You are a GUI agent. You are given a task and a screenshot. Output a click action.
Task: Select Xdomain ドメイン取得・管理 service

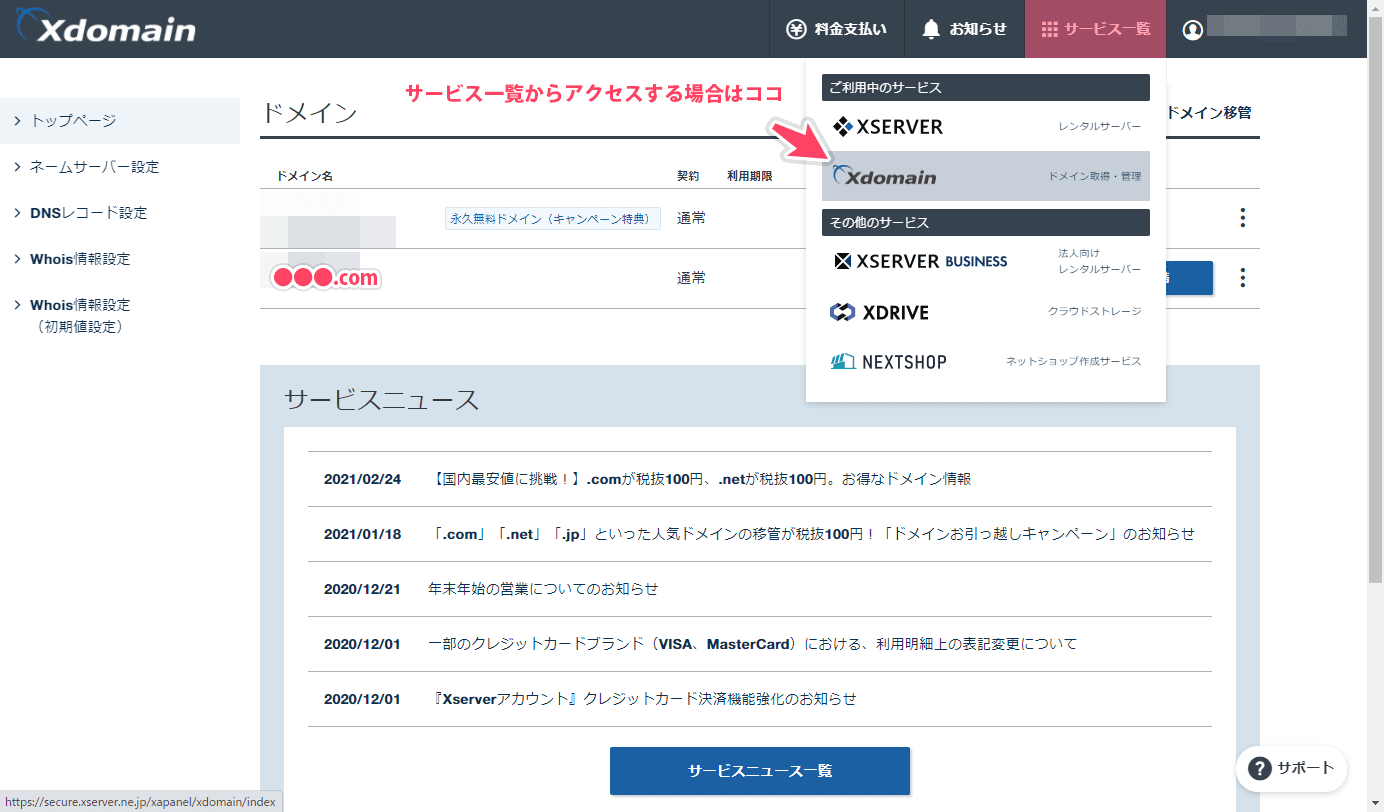pyautogui.click(x=986, y=176)
